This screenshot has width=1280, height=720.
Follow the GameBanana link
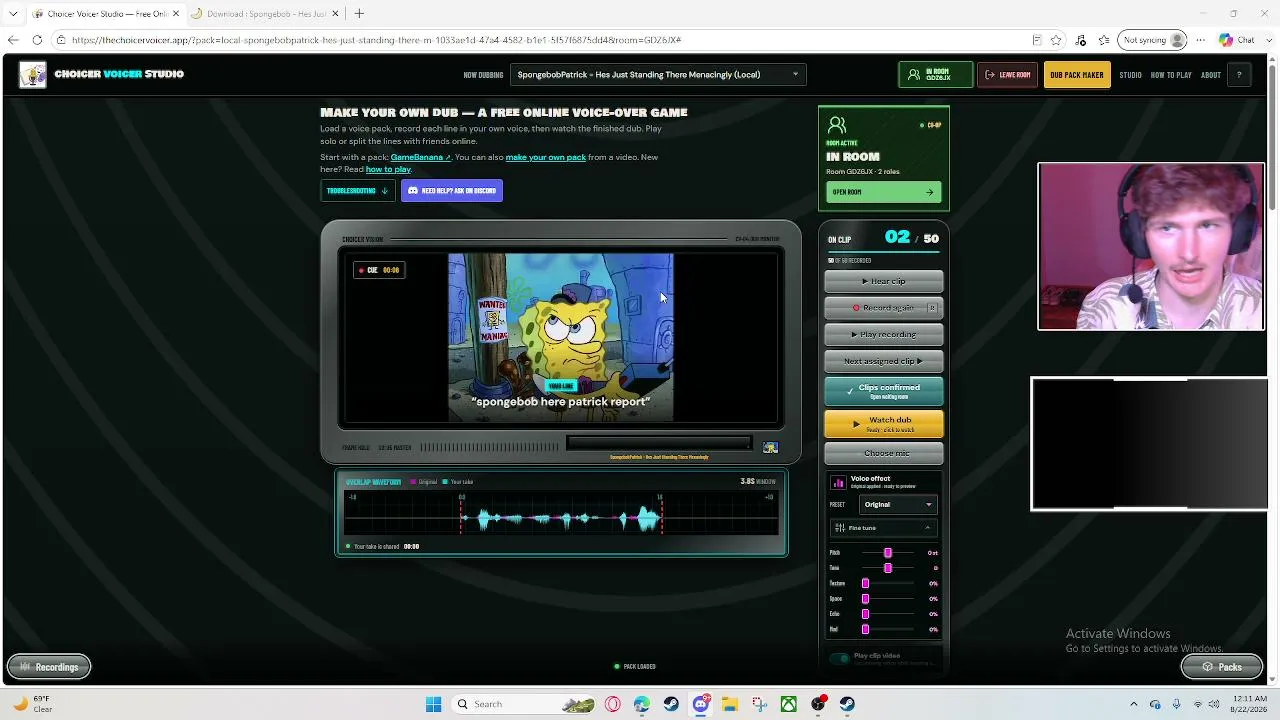(x=420, y=157)
